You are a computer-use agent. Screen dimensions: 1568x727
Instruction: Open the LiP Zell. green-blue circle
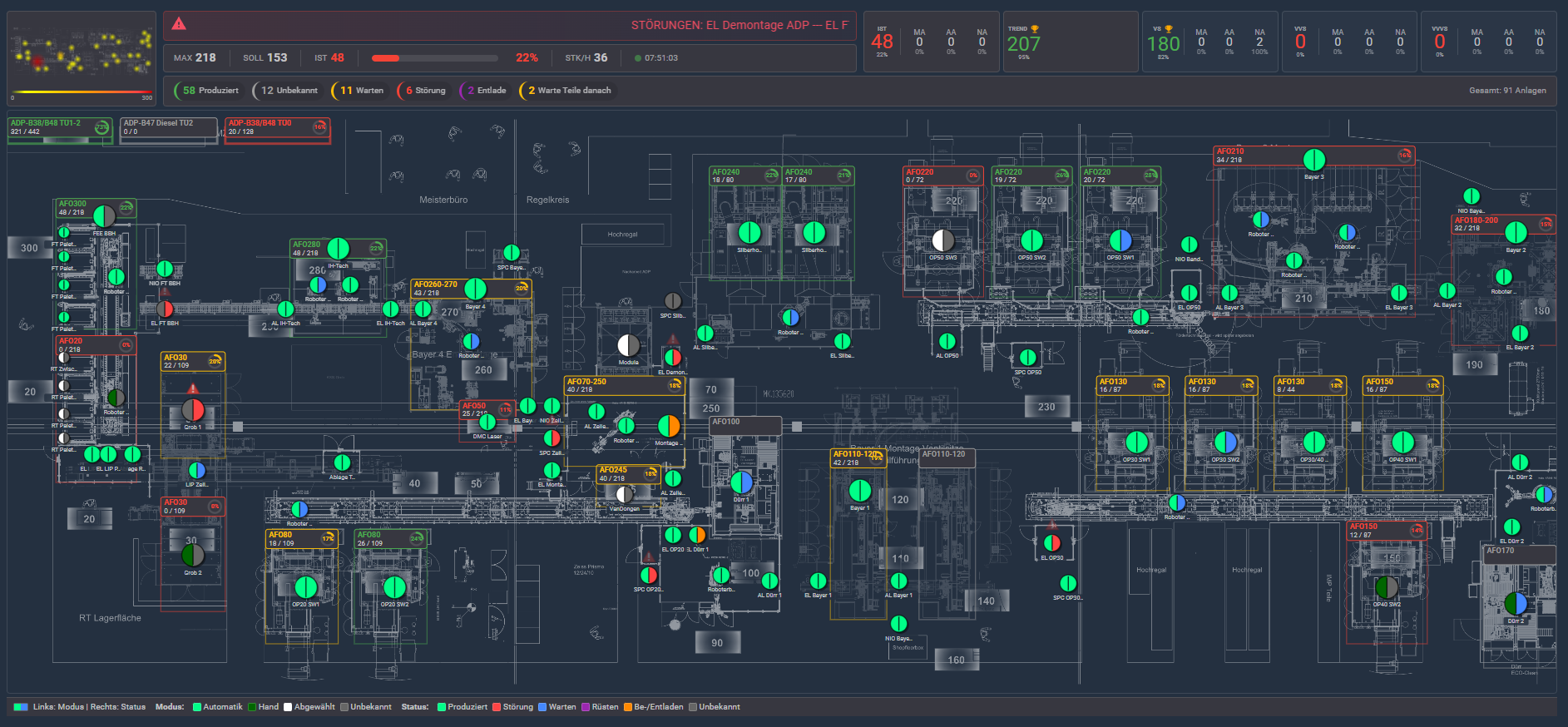tap(197, 471)
